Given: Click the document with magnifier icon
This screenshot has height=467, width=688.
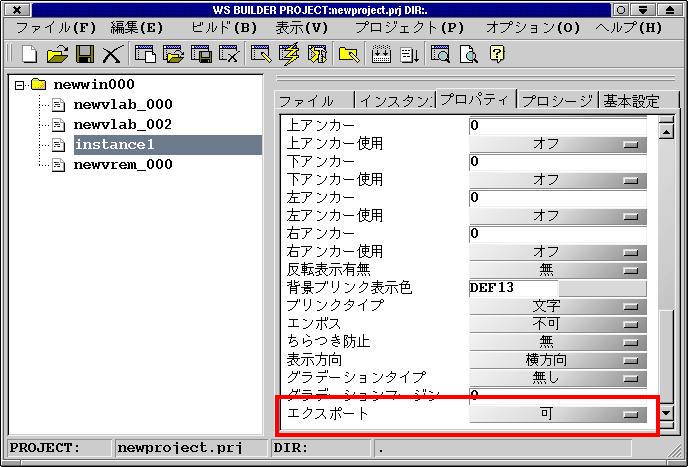Looking at the screenshot, I should pyautogui.click(x=469, y=54).
